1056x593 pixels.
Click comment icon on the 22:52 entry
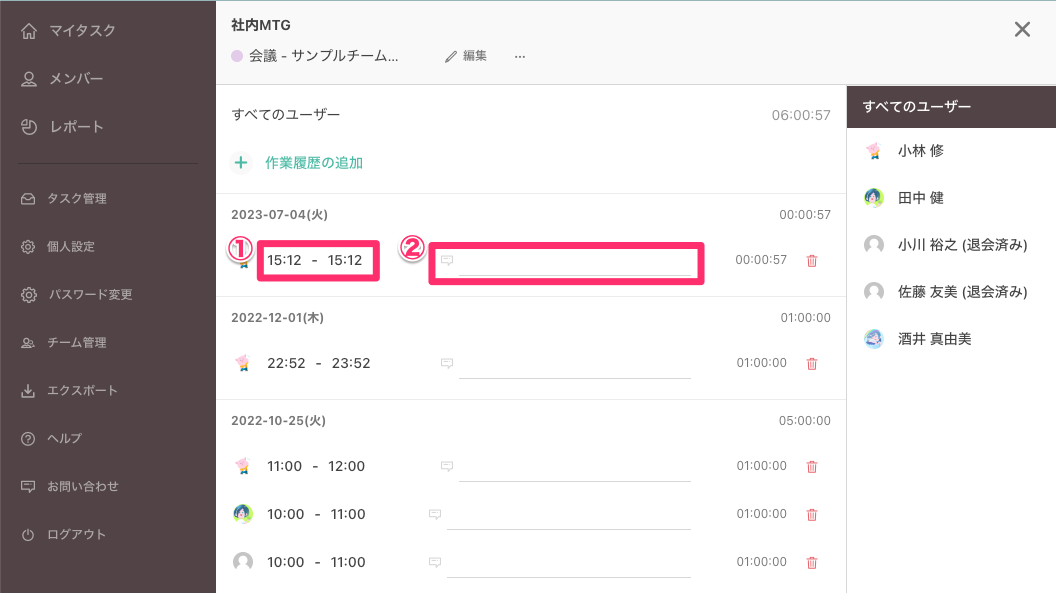coord(447,363)
